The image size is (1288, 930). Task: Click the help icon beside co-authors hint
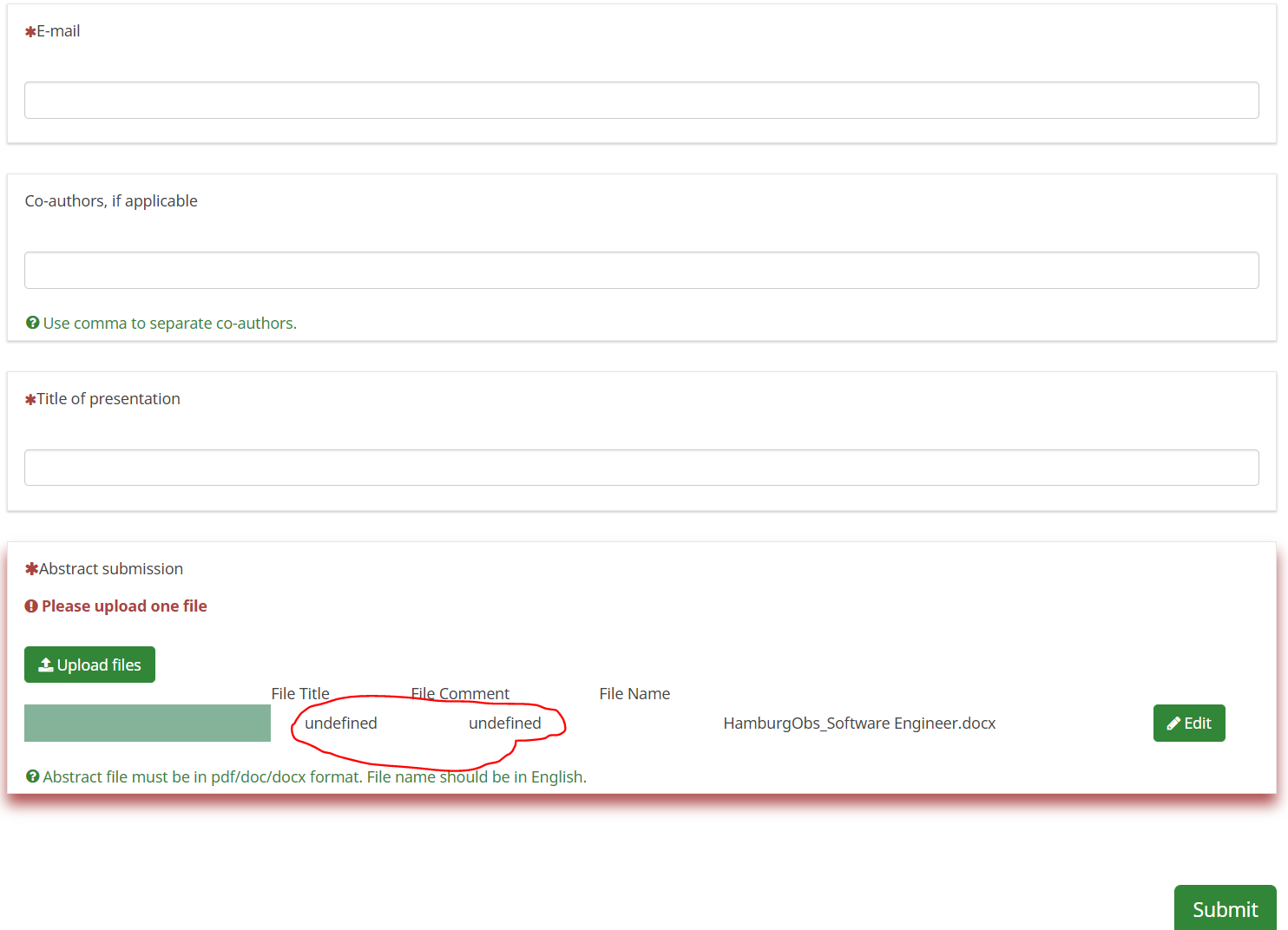click(31, 322)
